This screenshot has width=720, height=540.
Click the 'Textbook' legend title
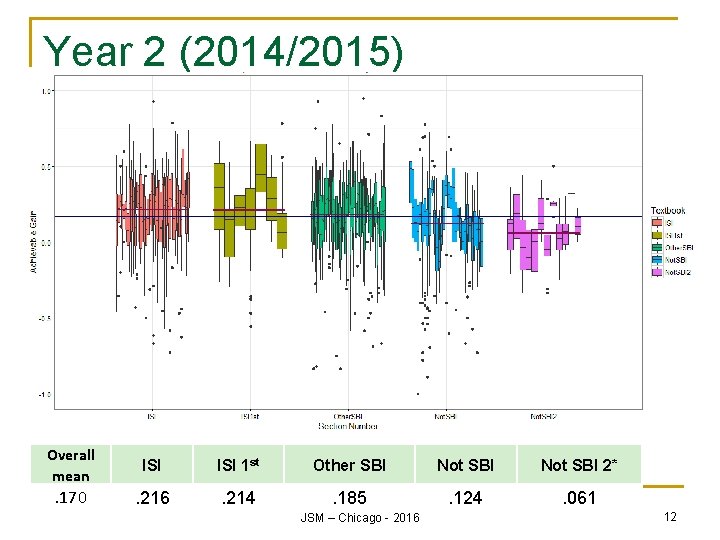[x=668, y=210]
